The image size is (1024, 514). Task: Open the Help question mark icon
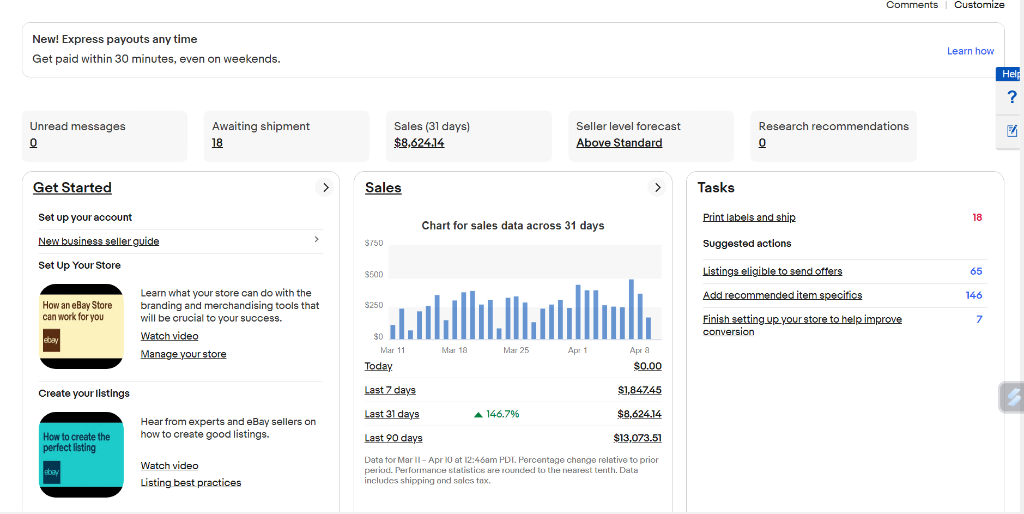coord(1012,97)
